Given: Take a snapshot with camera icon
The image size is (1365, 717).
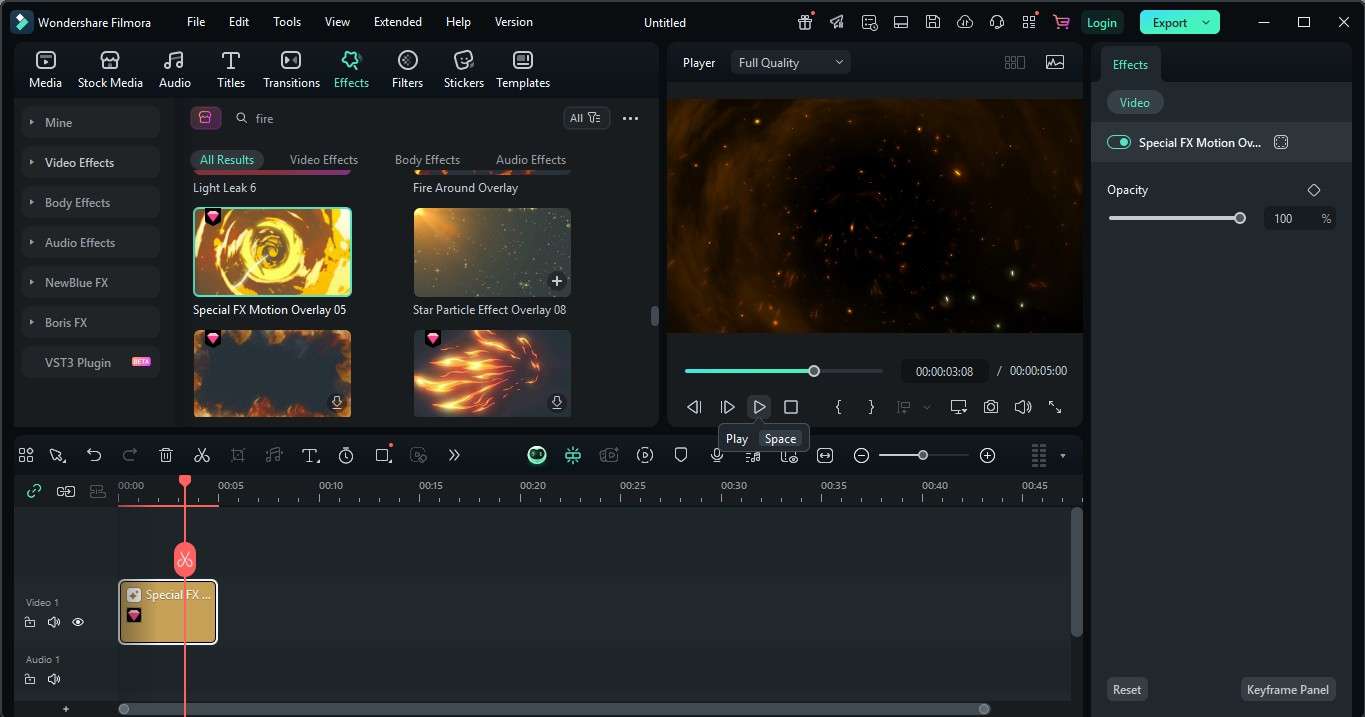Looking at the screenshot, I should (991, 407).
